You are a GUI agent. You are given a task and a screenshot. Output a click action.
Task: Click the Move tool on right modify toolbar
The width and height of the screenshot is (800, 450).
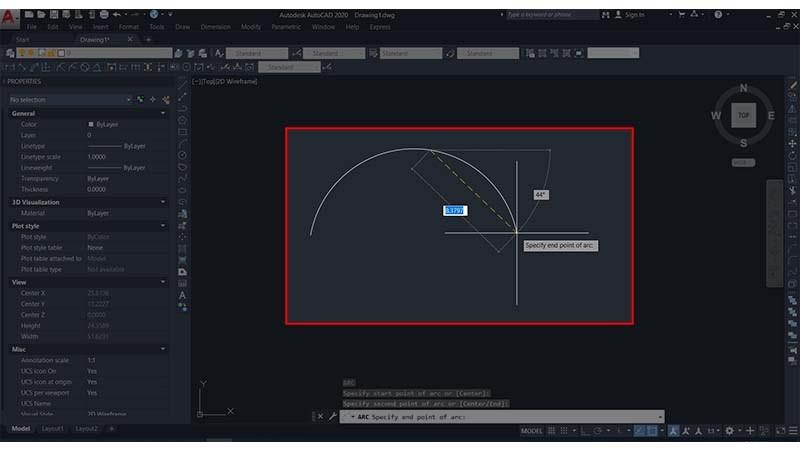pyautogui.click(x=792, y=144)
